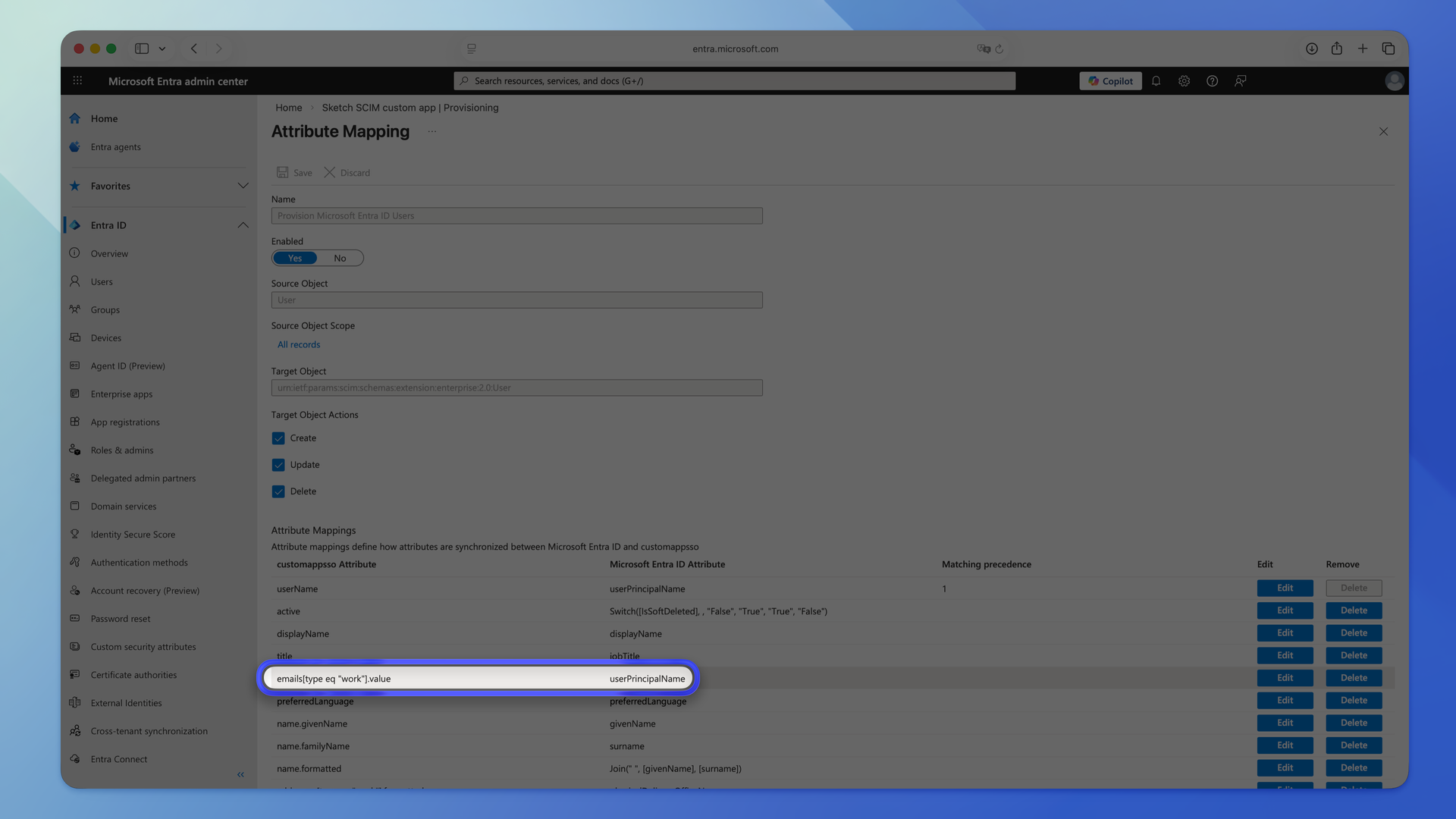The image size is (1456, 819).
Task: Open Groups in the sidebar
Action: [x=105, y=309]
